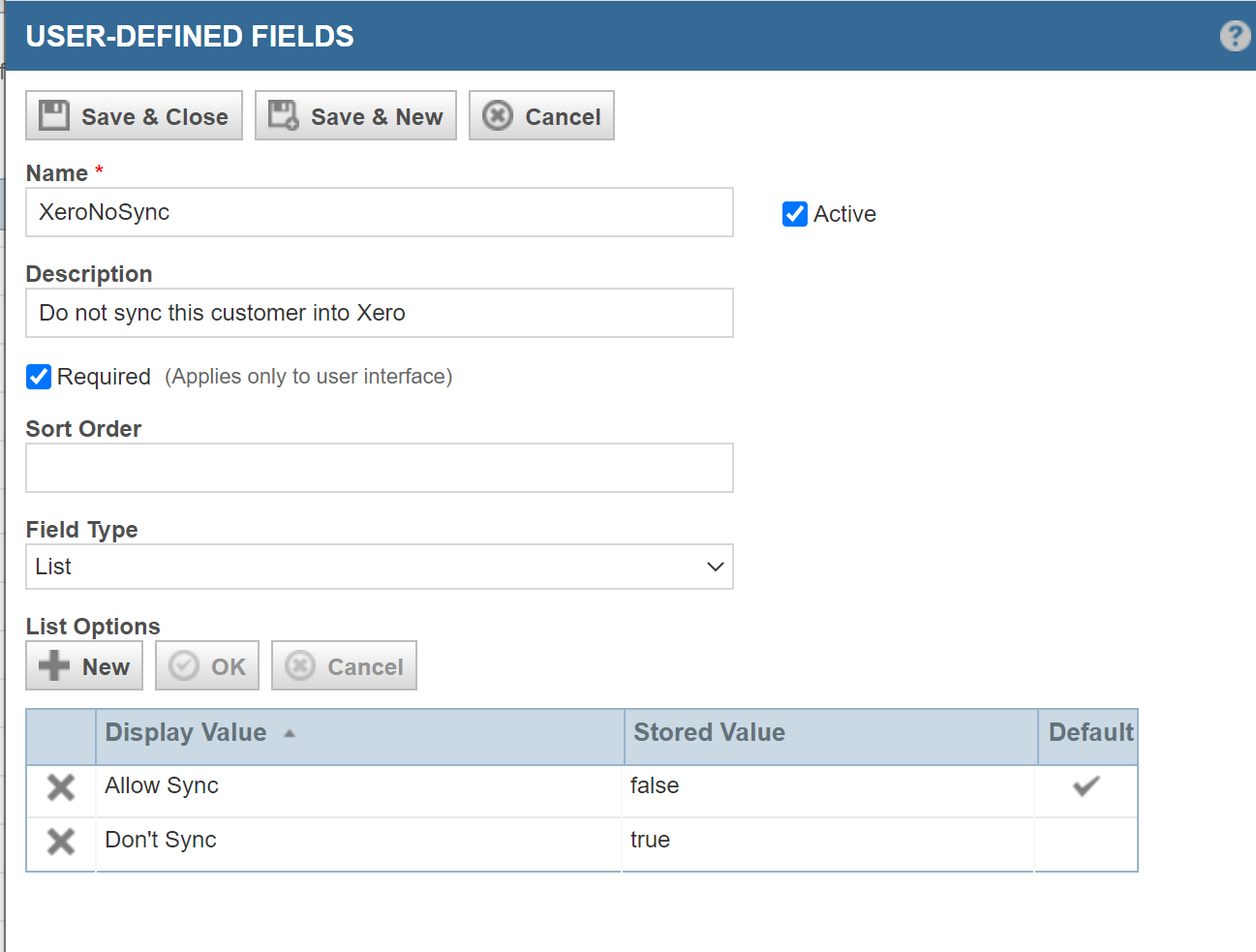The width and height of the screenshot is (1256, 952).
Task: Click the Default column header
Action: tap(1089, 733)
